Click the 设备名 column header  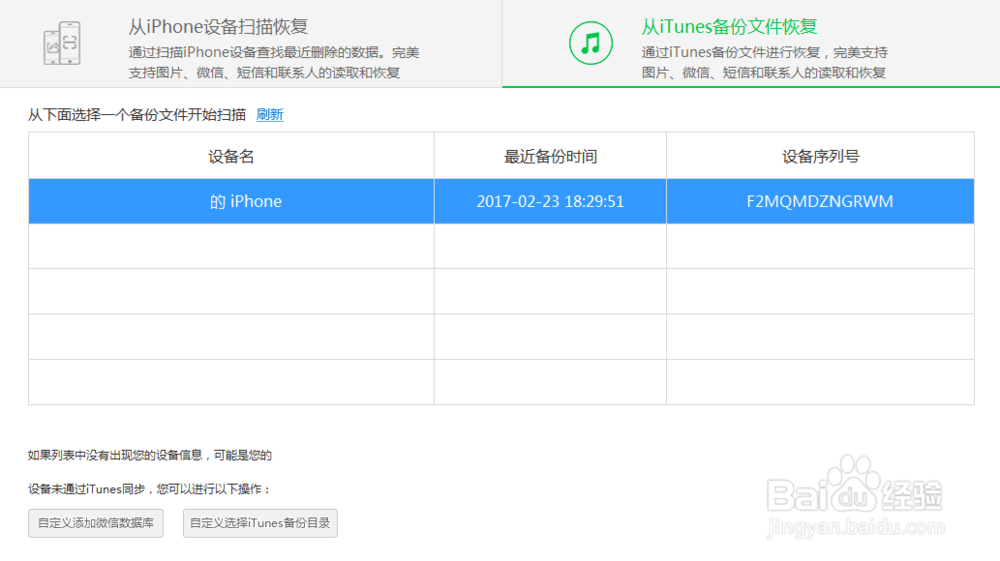(231, 156)
